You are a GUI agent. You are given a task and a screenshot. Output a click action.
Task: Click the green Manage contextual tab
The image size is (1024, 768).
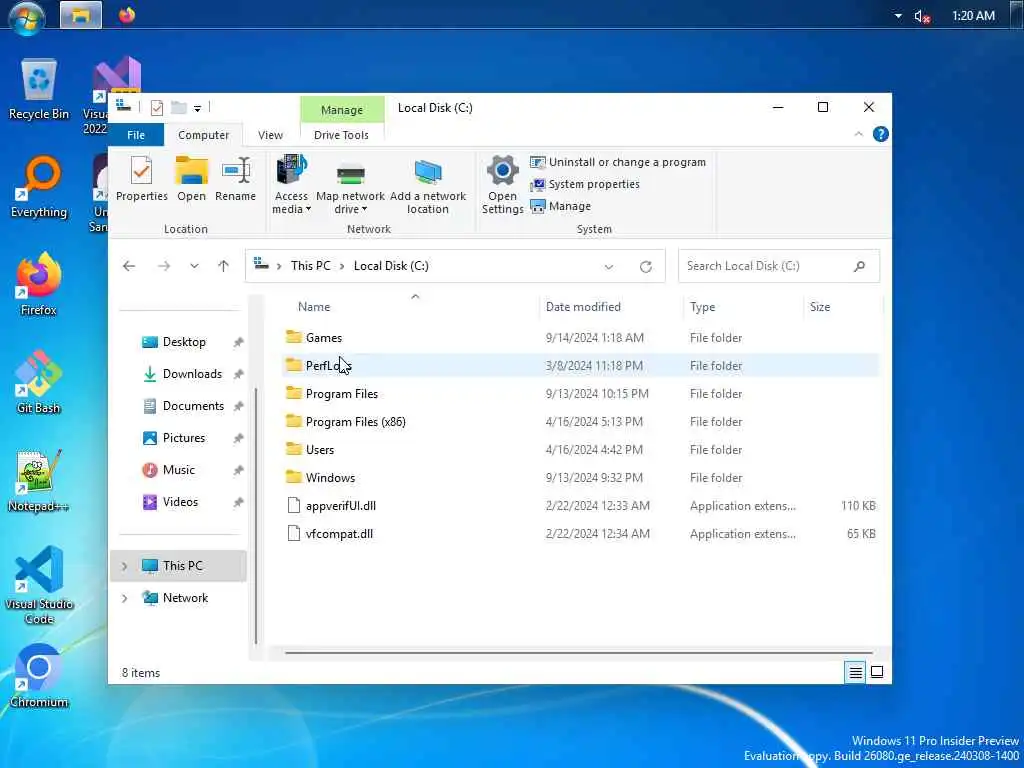[x=342, y=110]
